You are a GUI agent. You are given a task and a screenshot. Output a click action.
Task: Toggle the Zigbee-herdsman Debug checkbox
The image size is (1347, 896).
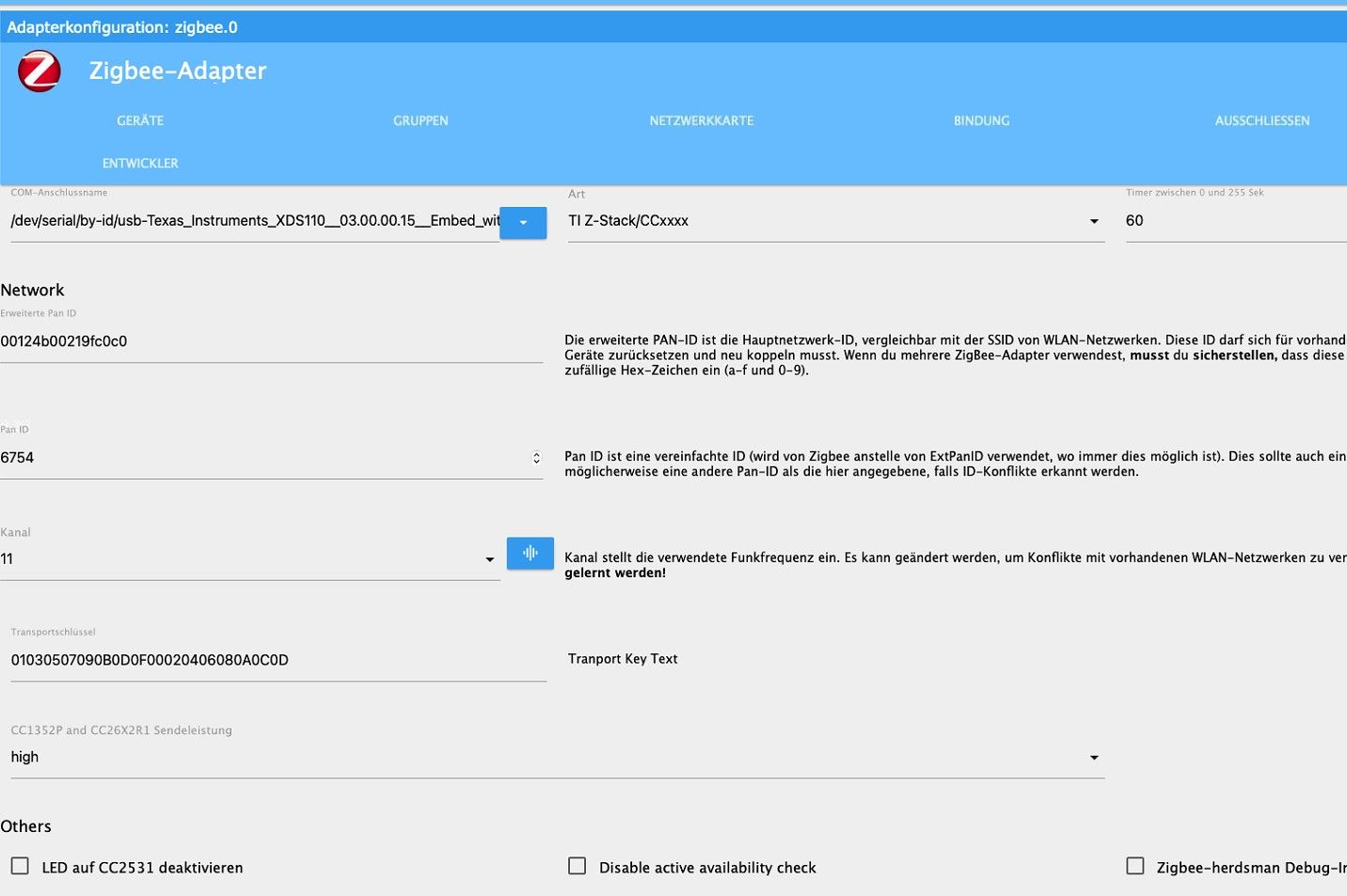1136,866
